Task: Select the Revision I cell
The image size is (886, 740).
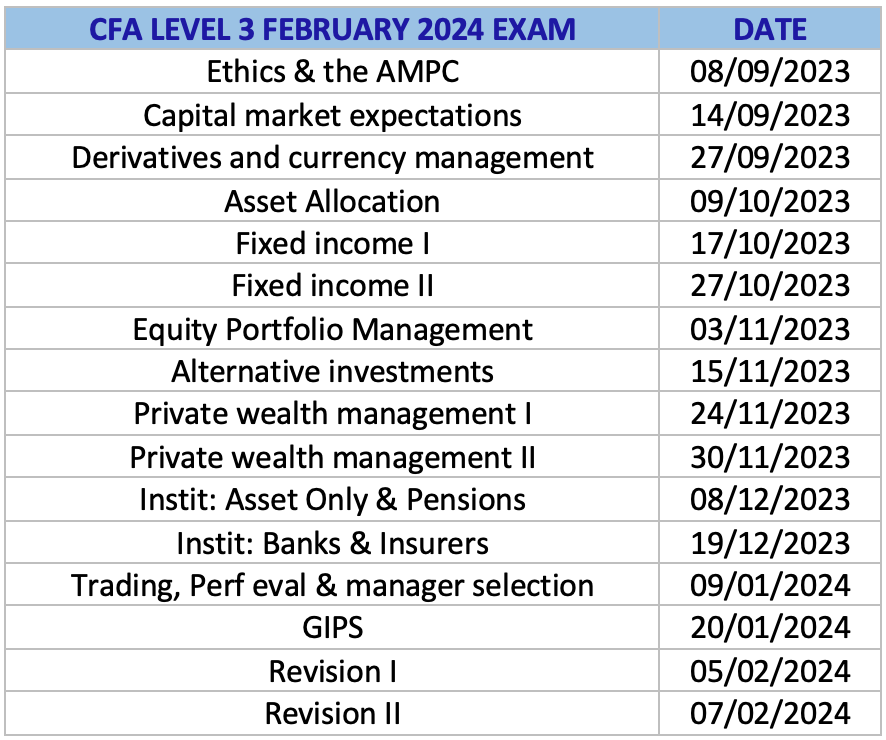Action: pos(332,671)
